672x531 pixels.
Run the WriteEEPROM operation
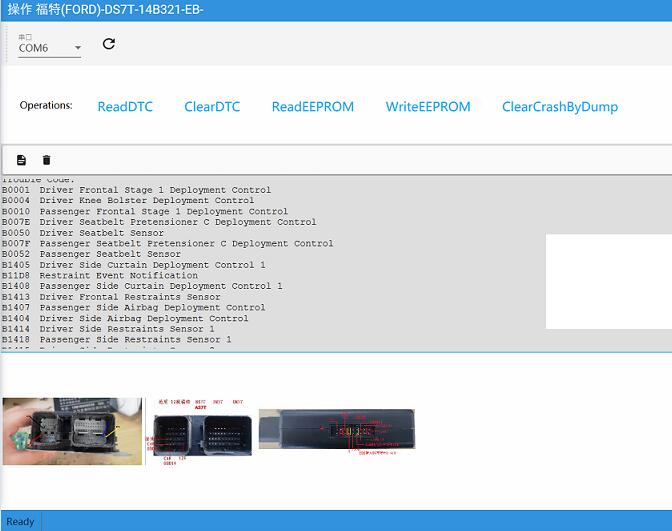coord(427,107)
